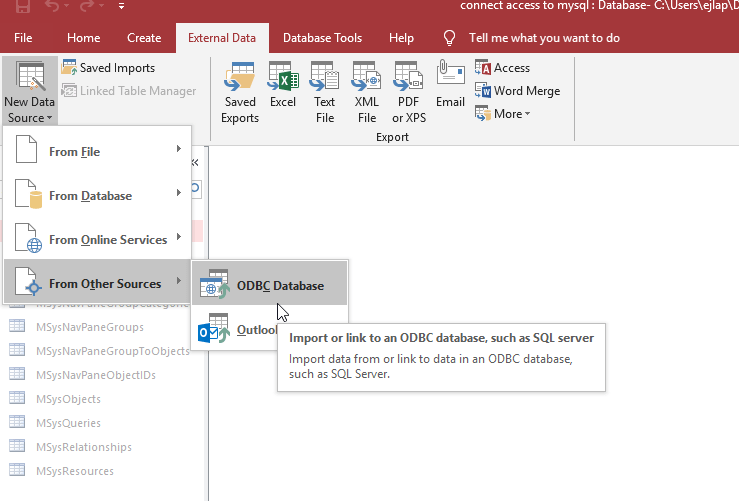This screenshot has height=501, width=739.
Task: Open the Linked Table Manager
Action: (128, 90)
